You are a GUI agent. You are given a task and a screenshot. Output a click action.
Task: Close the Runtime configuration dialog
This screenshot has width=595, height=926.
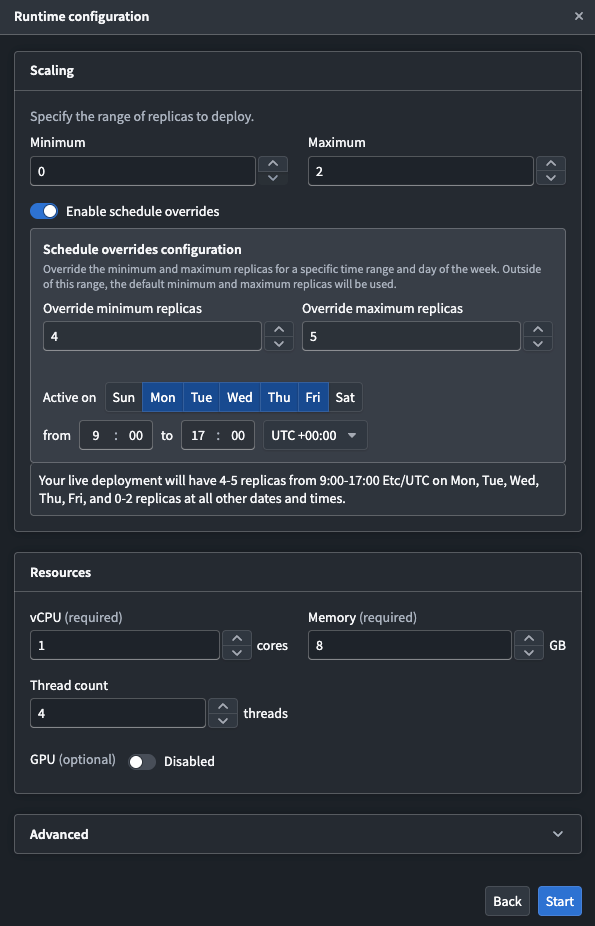[578, 17]
